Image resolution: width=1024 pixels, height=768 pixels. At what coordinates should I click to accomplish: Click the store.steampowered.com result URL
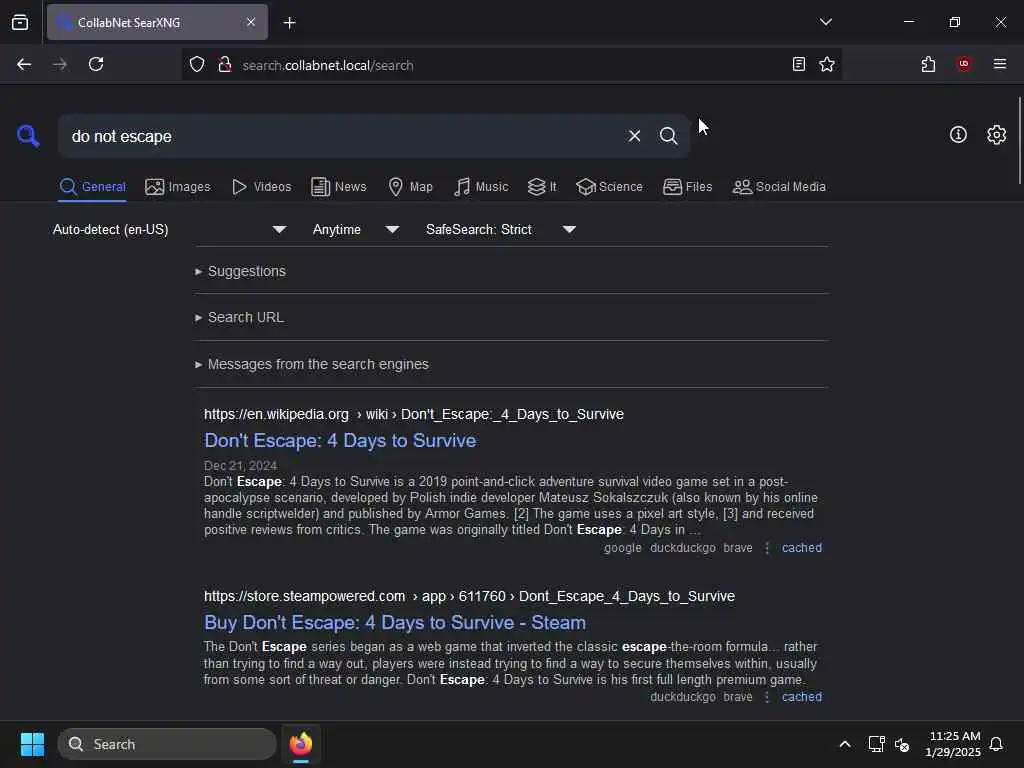tap(469, 596)
